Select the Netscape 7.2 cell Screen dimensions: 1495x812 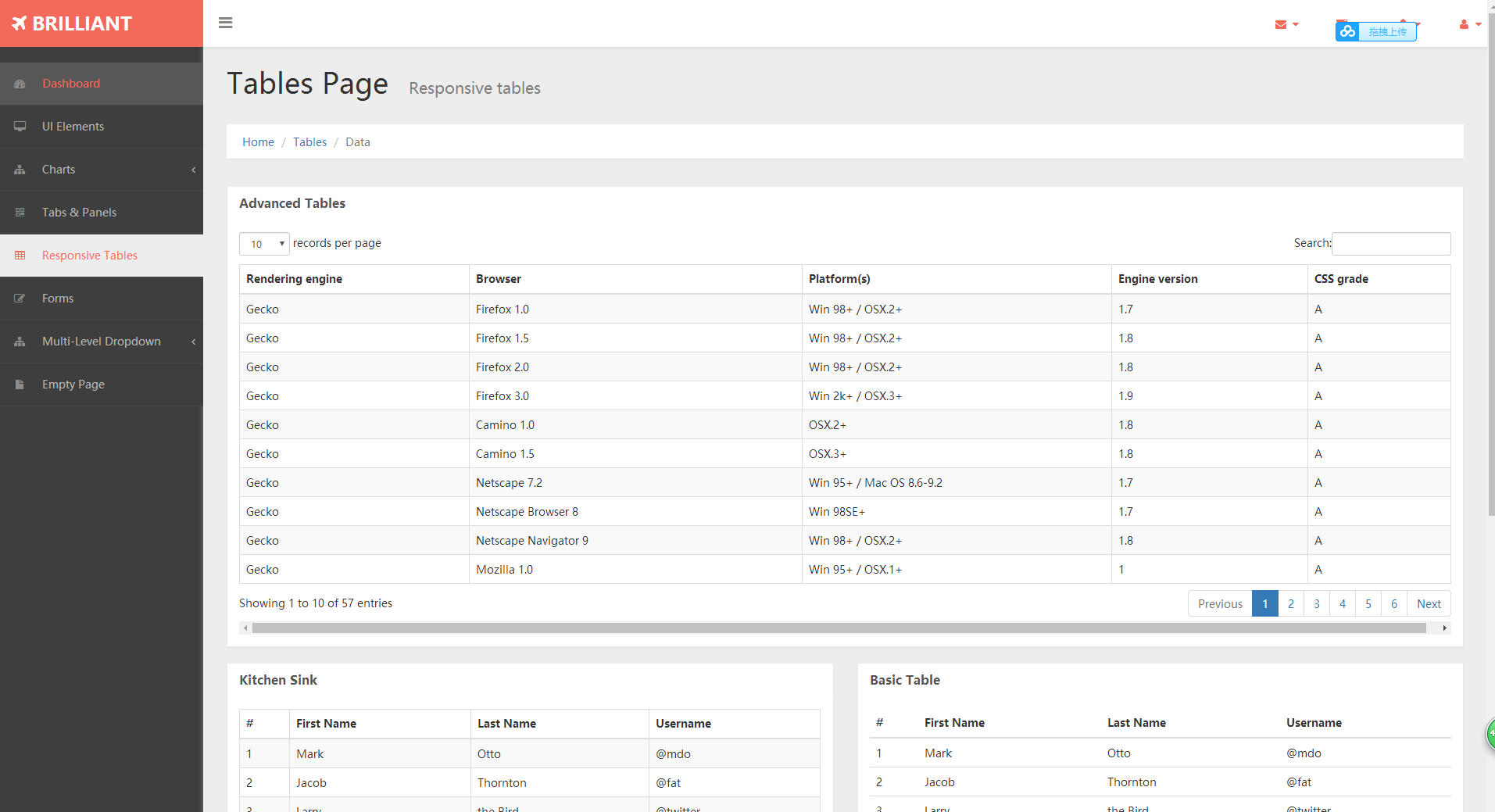[635, 483]
